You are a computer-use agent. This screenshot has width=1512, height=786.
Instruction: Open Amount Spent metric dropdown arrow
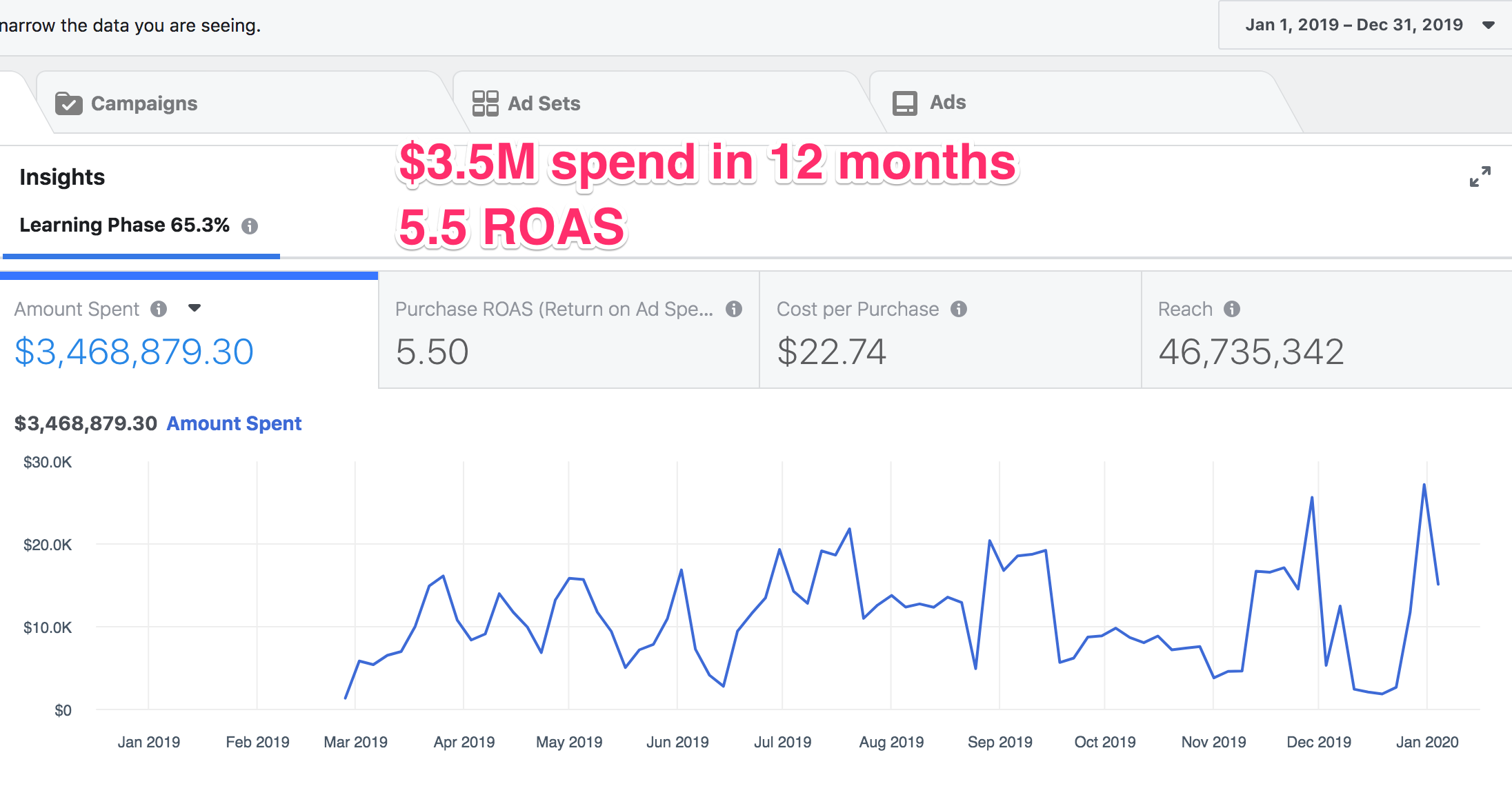click(x=195, y=308)
